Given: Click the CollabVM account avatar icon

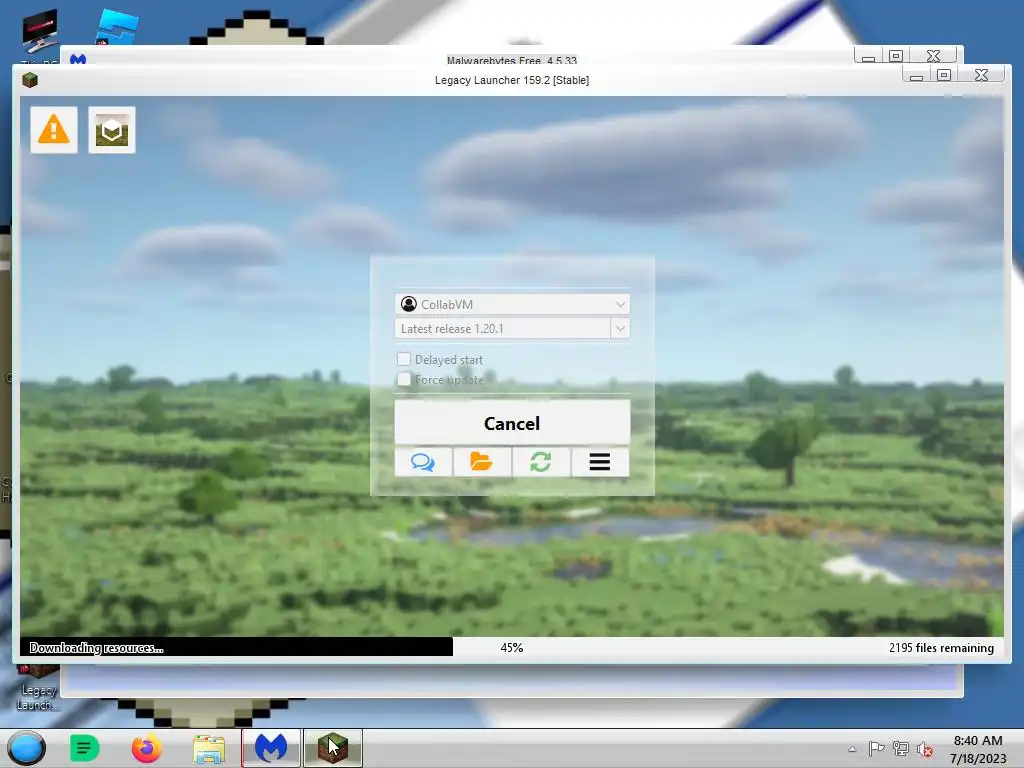Looking at the screenshot, I should (409, 304).
